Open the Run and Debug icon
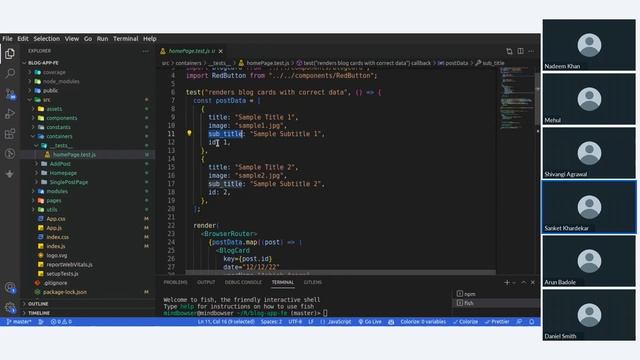This screenshot has height=360, width=640. click(x=10, y=114)
